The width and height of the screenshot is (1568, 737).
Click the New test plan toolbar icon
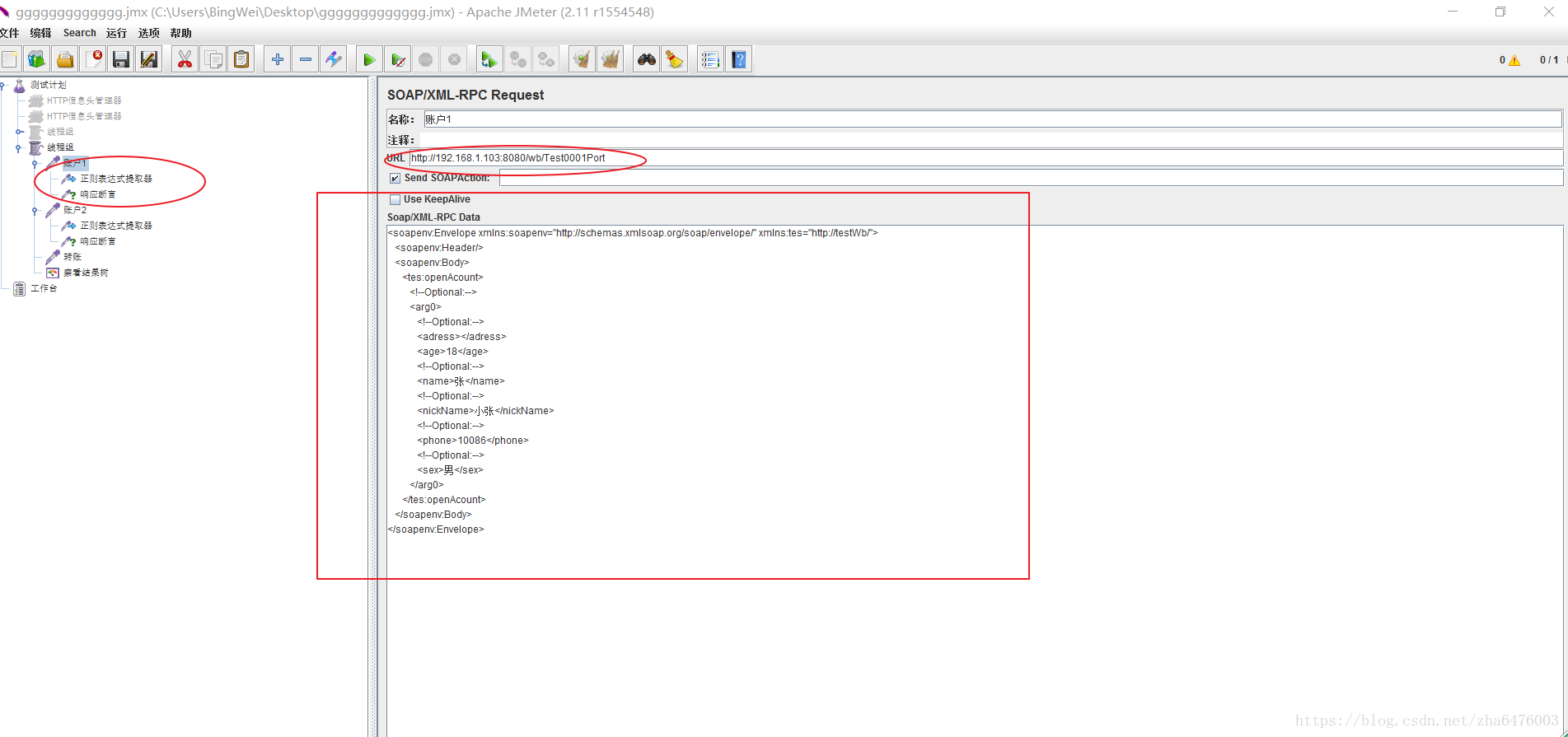click(x=10, y=59)
